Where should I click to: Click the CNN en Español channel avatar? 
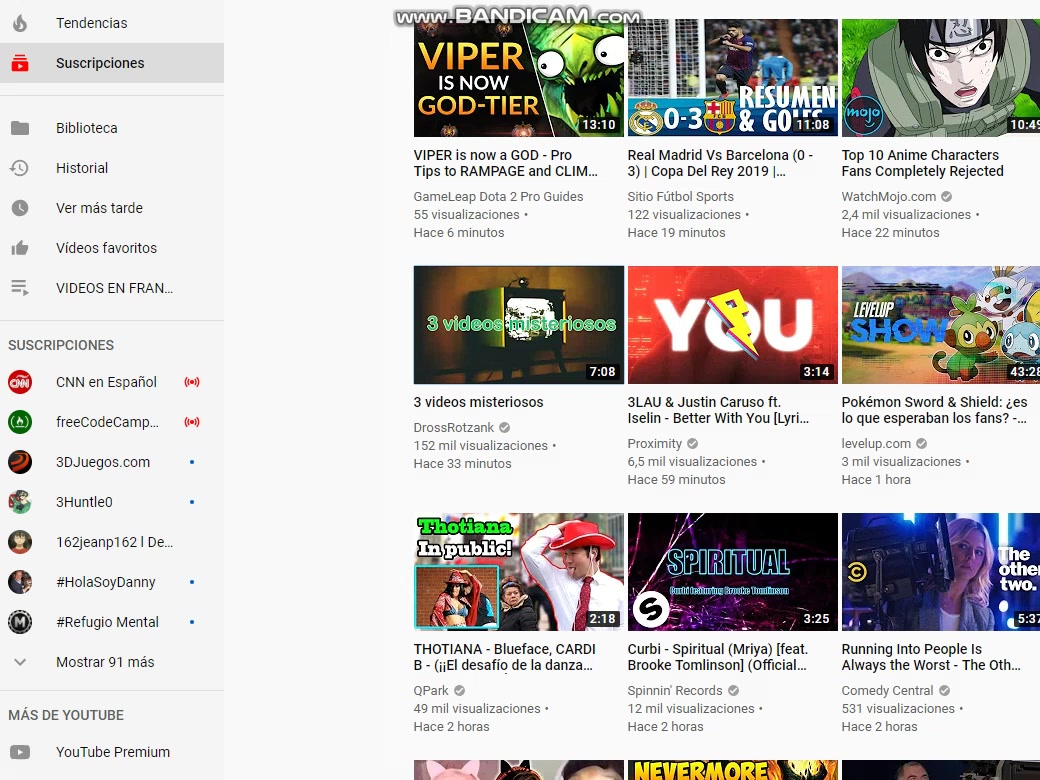(x=20, y=382)
